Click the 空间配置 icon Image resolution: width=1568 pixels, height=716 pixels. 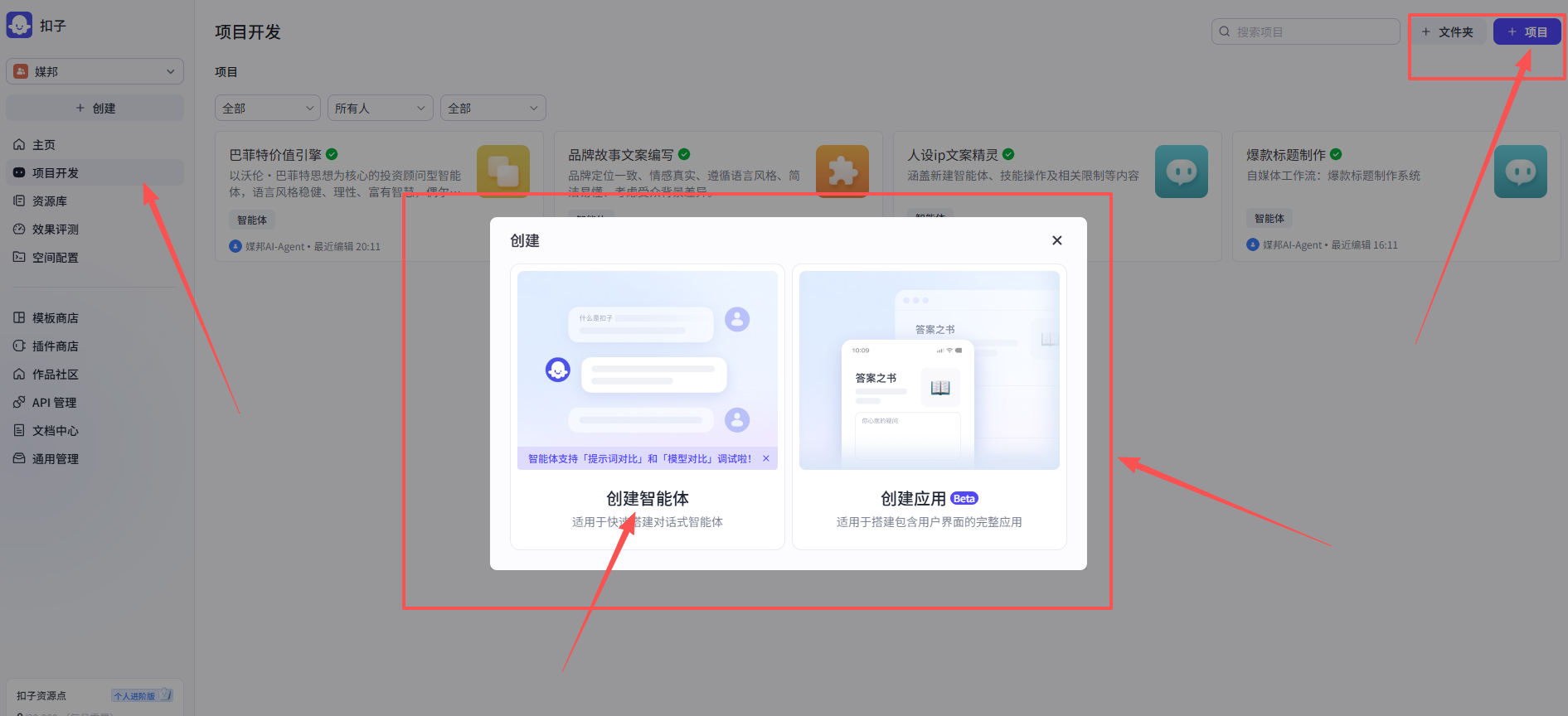19,257
